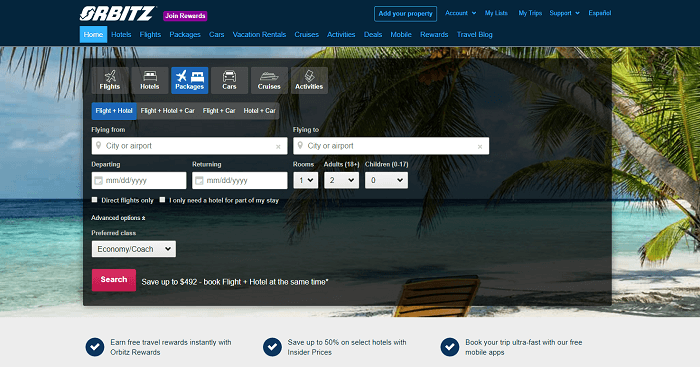700x367 pixels.
Task: Click the Flying to location pin icon
Action: pos(300,146)
